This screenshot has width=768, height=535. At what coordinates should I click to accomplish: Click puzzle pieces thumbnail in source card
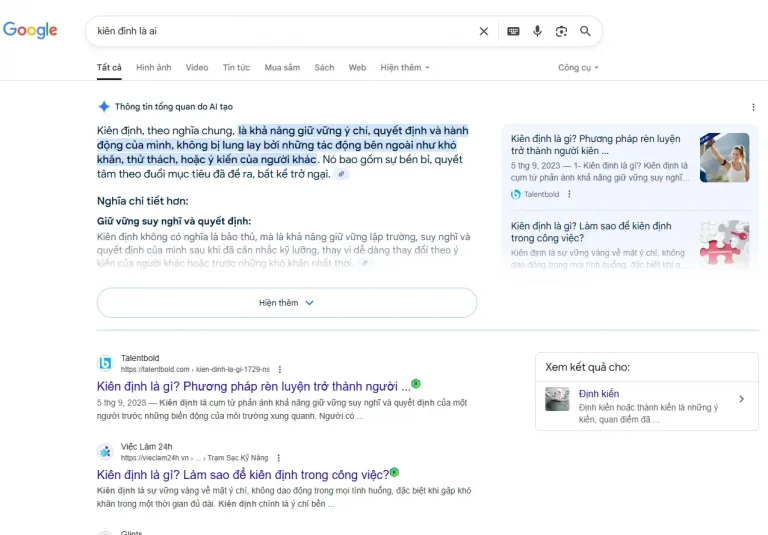tap(724, 243)
